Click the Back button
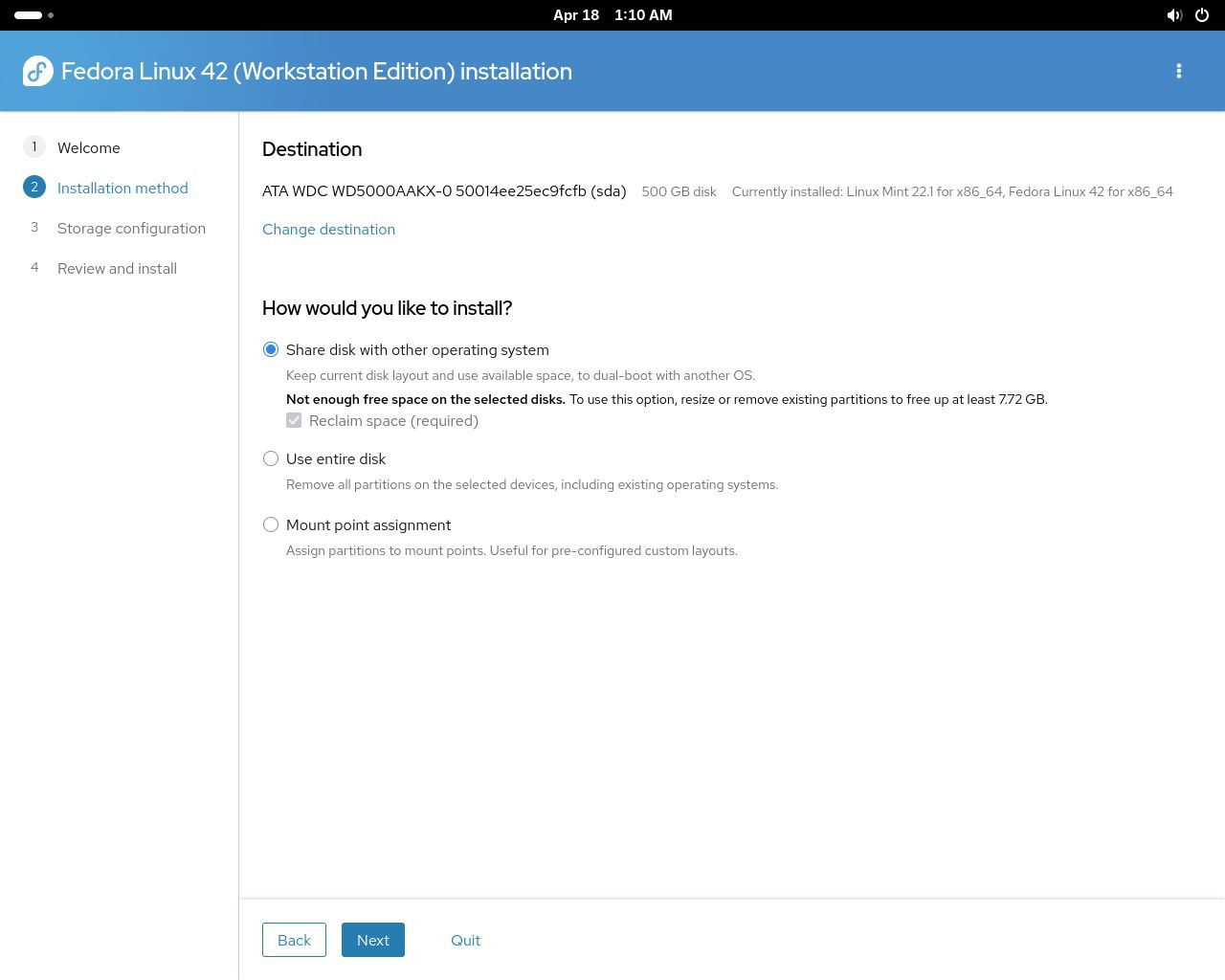Image resolution: width=1225 pixels, height=980 pixels. point(294,940)
